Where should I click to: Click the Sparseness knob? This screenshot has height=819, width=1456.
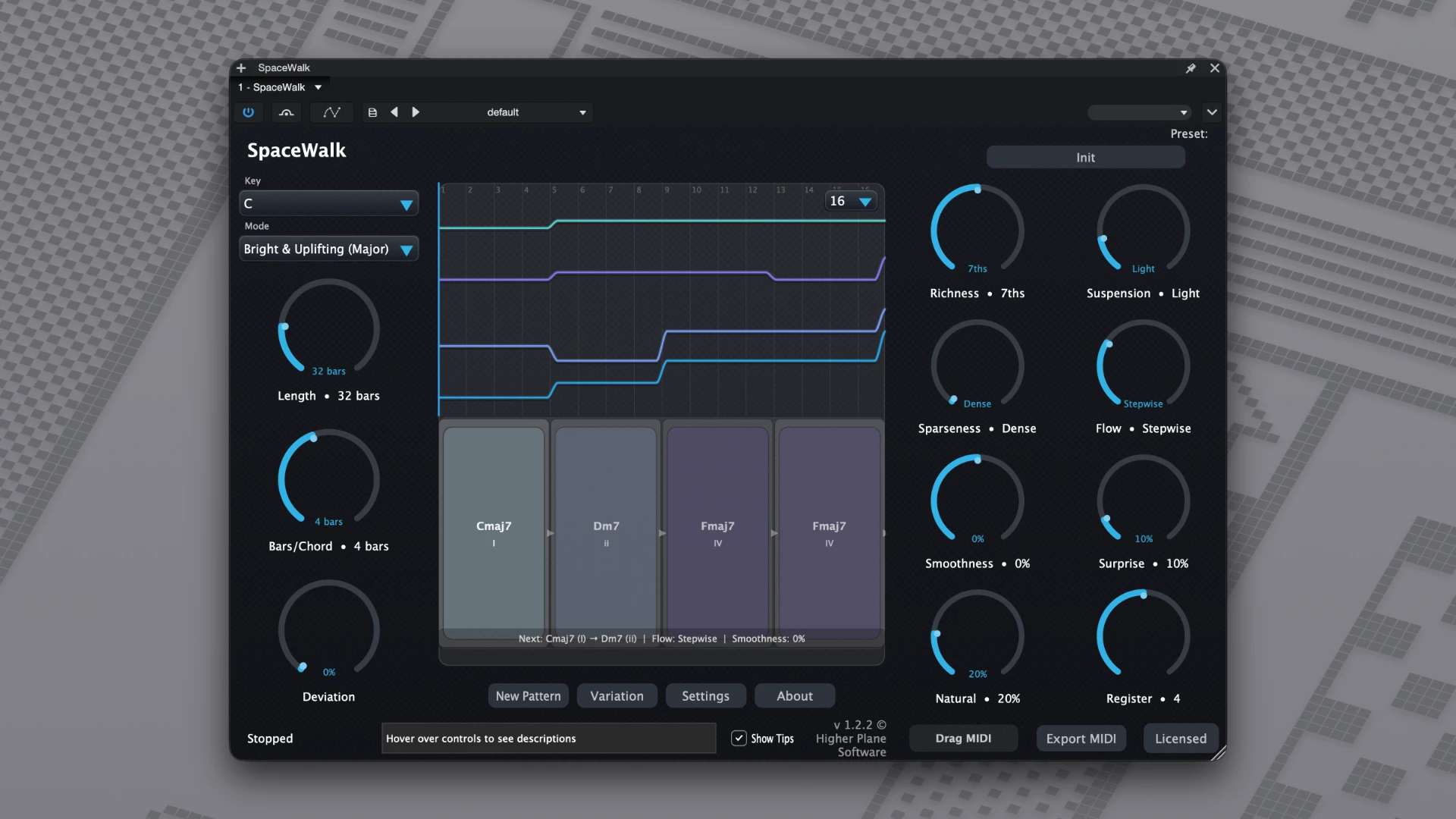tap(977, 366)
